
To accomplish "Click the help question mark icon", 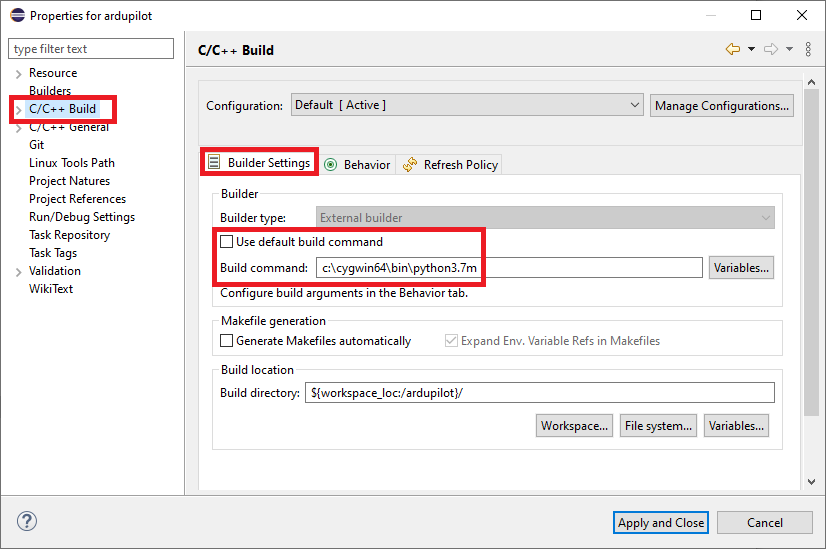I will 27,521.
